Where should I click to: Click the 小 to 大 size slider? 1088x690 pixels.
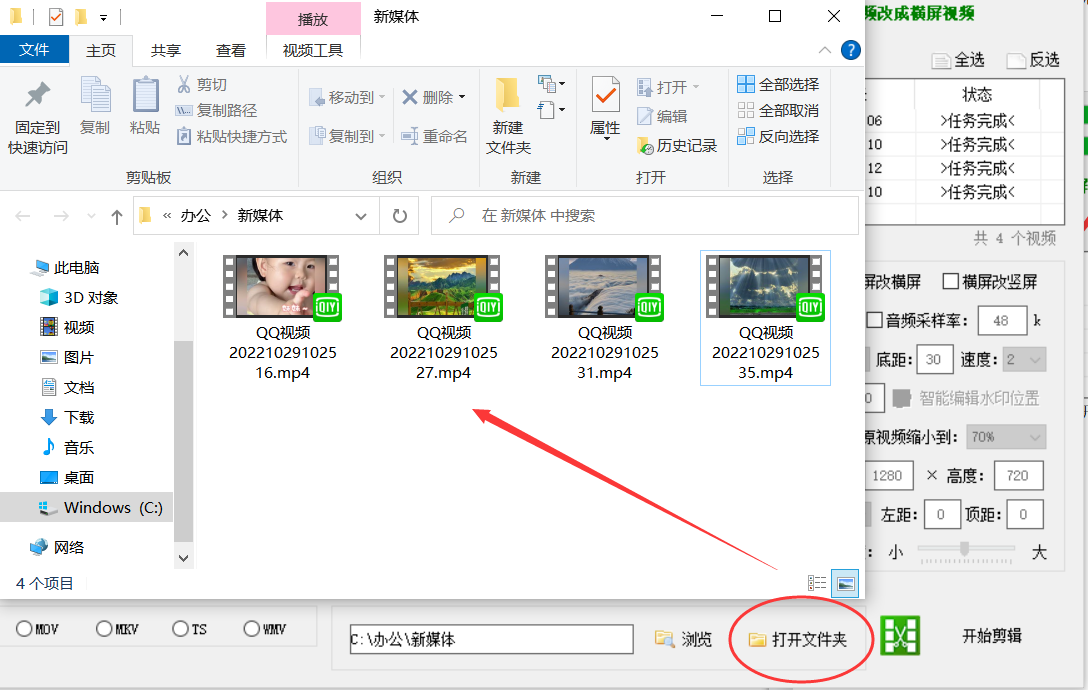tap(965, 551)
